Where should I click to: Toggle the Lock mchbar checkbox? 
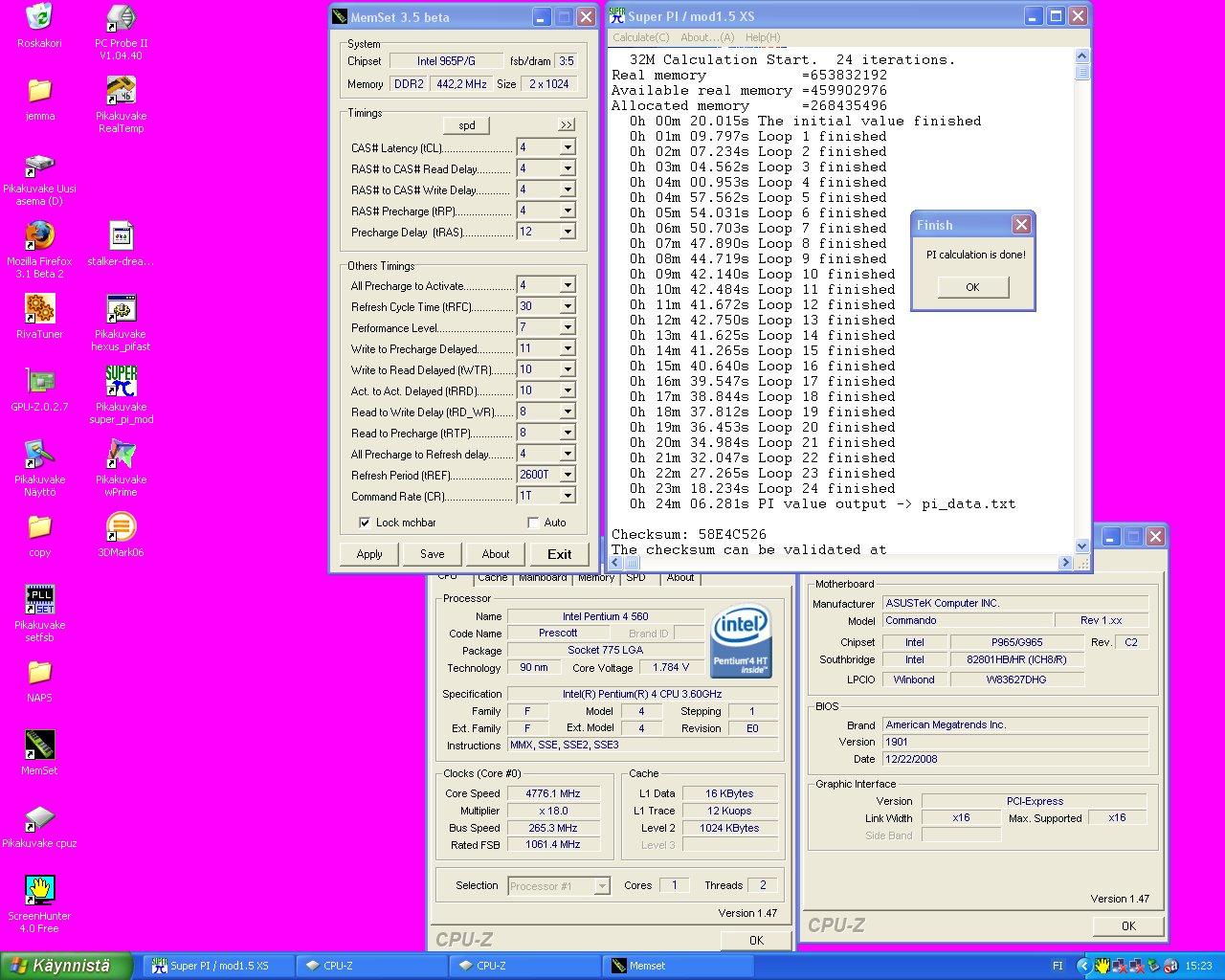point(365,523)
